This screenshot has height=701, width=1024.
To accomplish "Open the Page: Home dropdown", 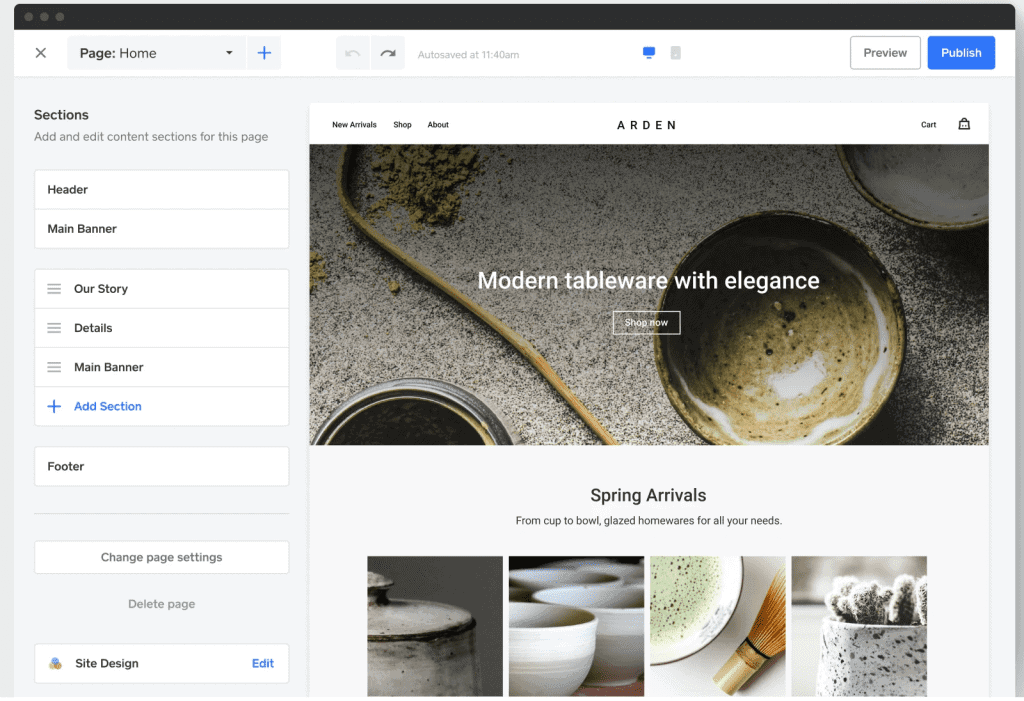I will click(140, 52).
